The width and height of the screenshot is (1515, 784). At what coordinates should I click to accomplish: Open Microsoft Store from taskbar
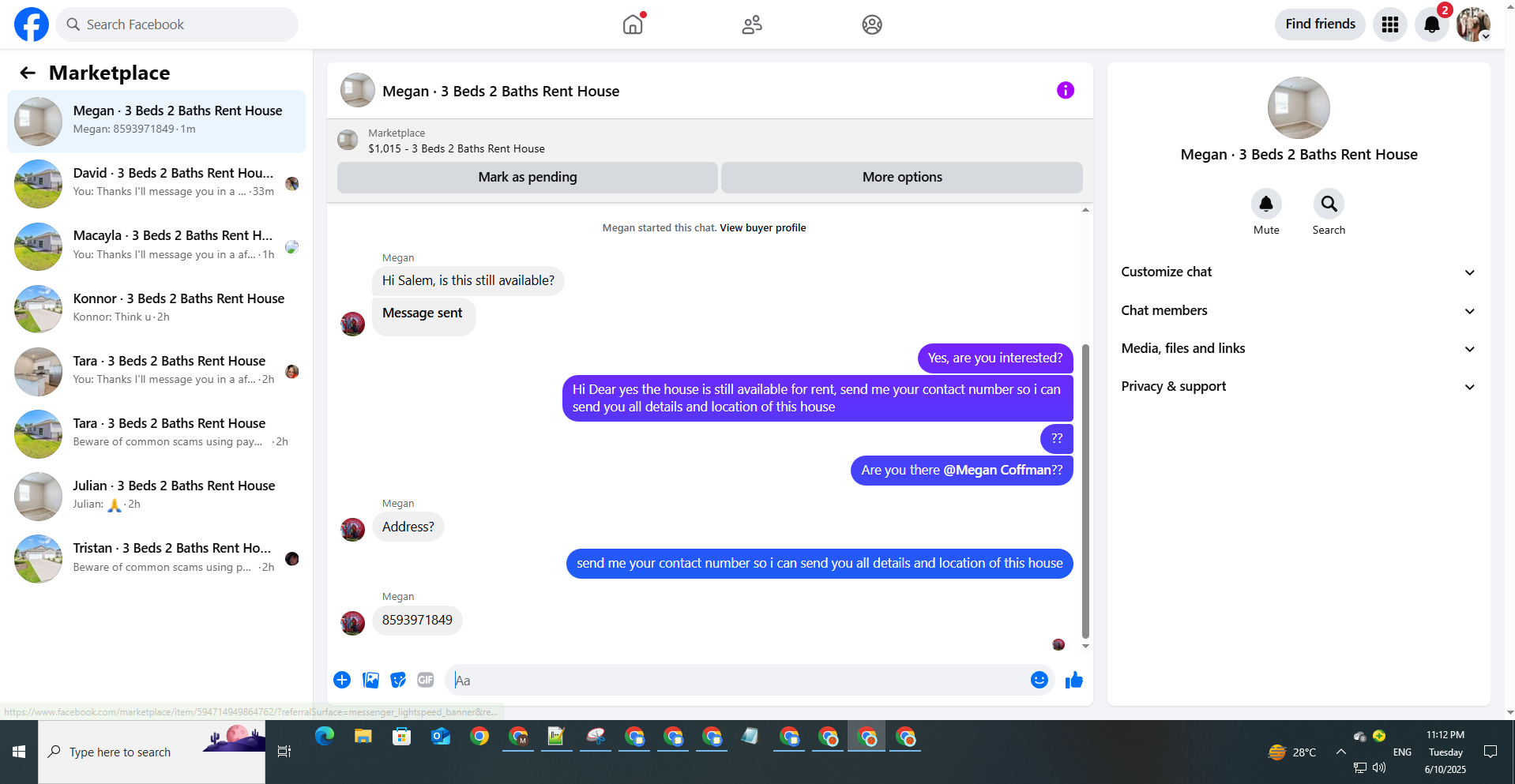[x=402, y=737]
